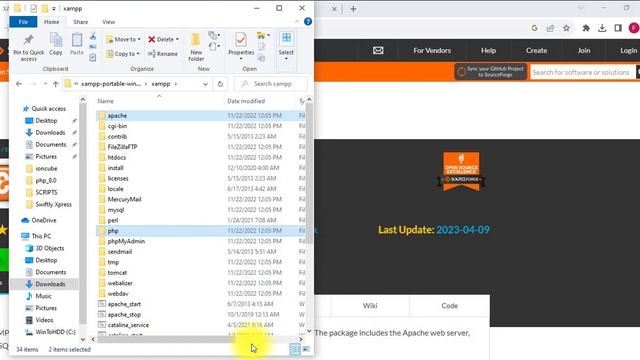Expand the address bar history dropdown
This screenshot has height=360, width=640.
click(x=205, y=84)
